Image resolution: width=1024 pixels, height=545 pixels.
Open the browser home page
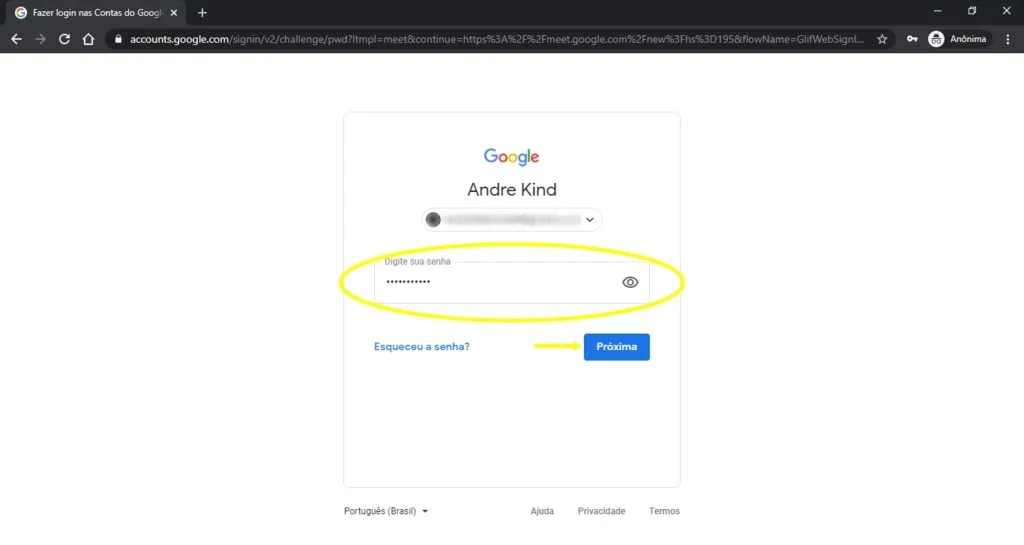pyautogui.click(x=88, y=39)
